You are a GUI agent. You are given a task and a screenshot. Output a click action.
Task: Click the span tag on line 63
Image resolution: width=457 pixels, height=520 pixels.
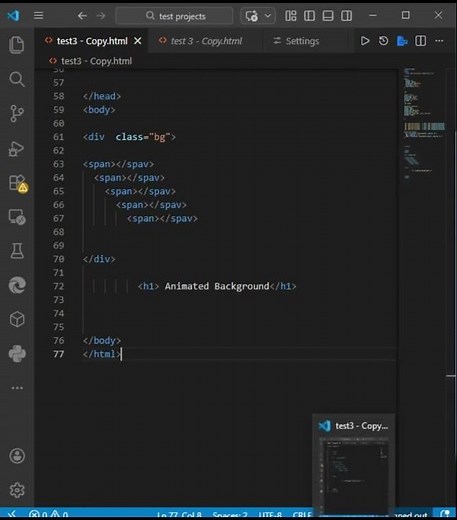(x=118, y=164)
